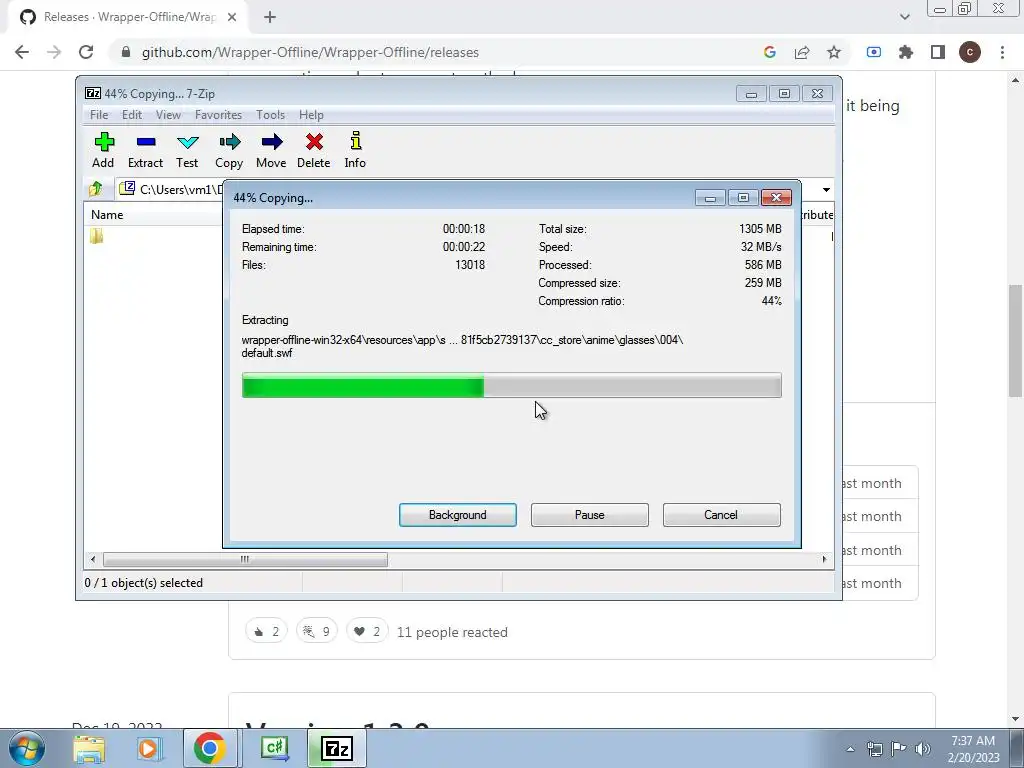This screenshot has height=768, width=1024.
Task: Expand the address path dropdown
Action: pyautogui.click(x=826, y=189)
